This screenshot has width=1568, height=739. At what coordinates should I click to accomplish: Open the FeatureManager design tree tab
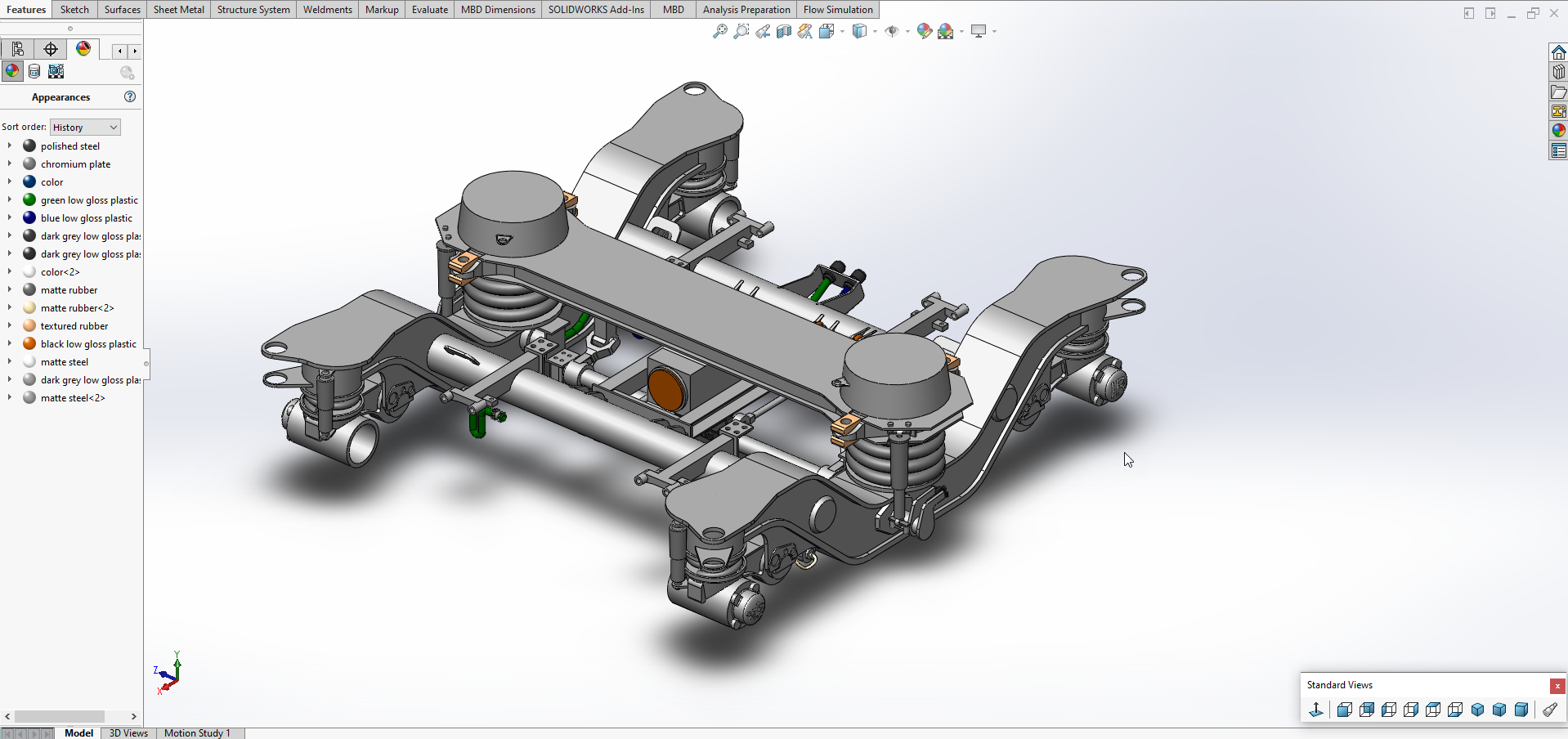pyautogui.click(x=18, y=50)
